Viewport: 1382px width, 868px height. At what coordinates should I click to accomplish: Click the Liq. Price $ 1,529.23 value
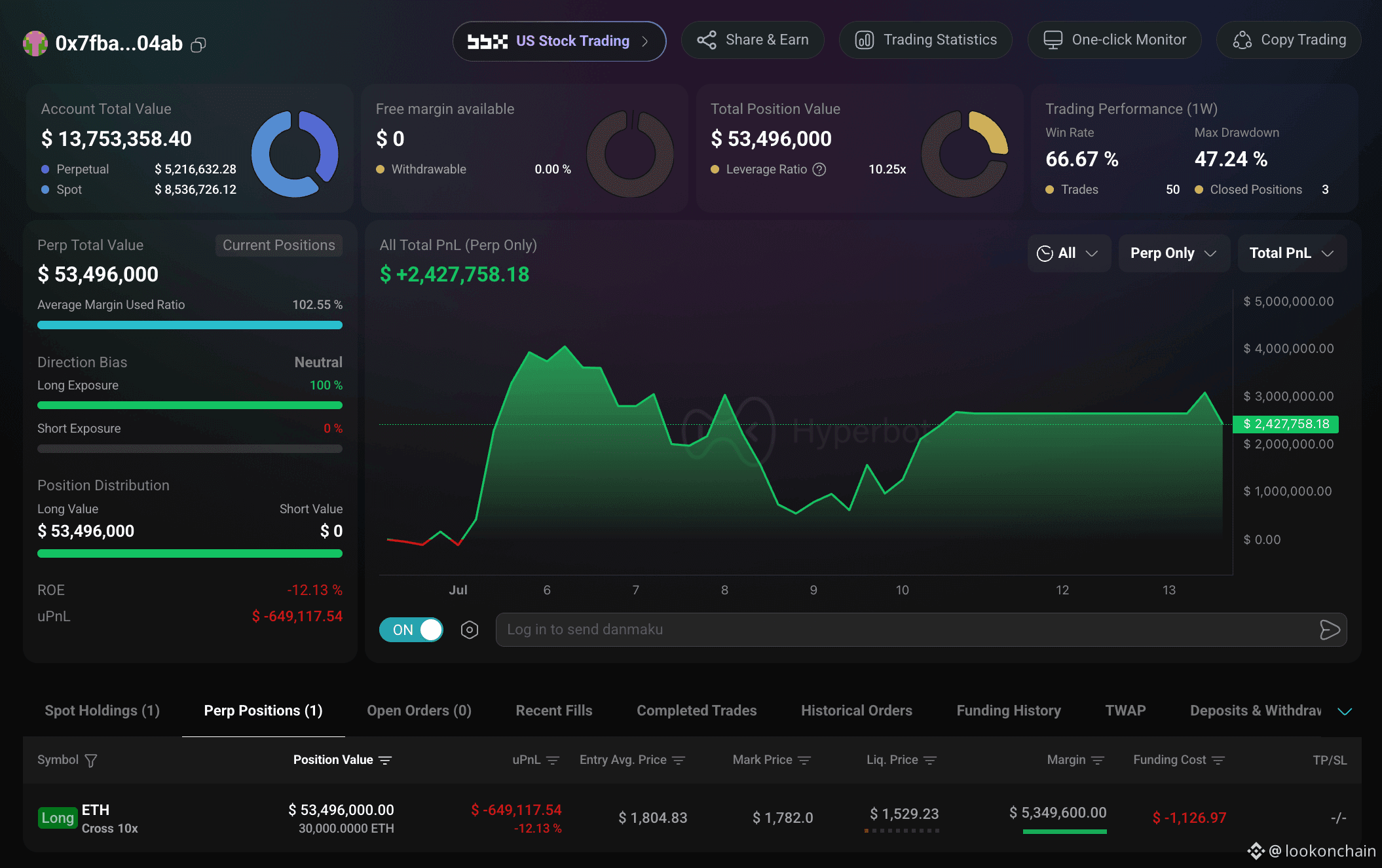[904, 814]
